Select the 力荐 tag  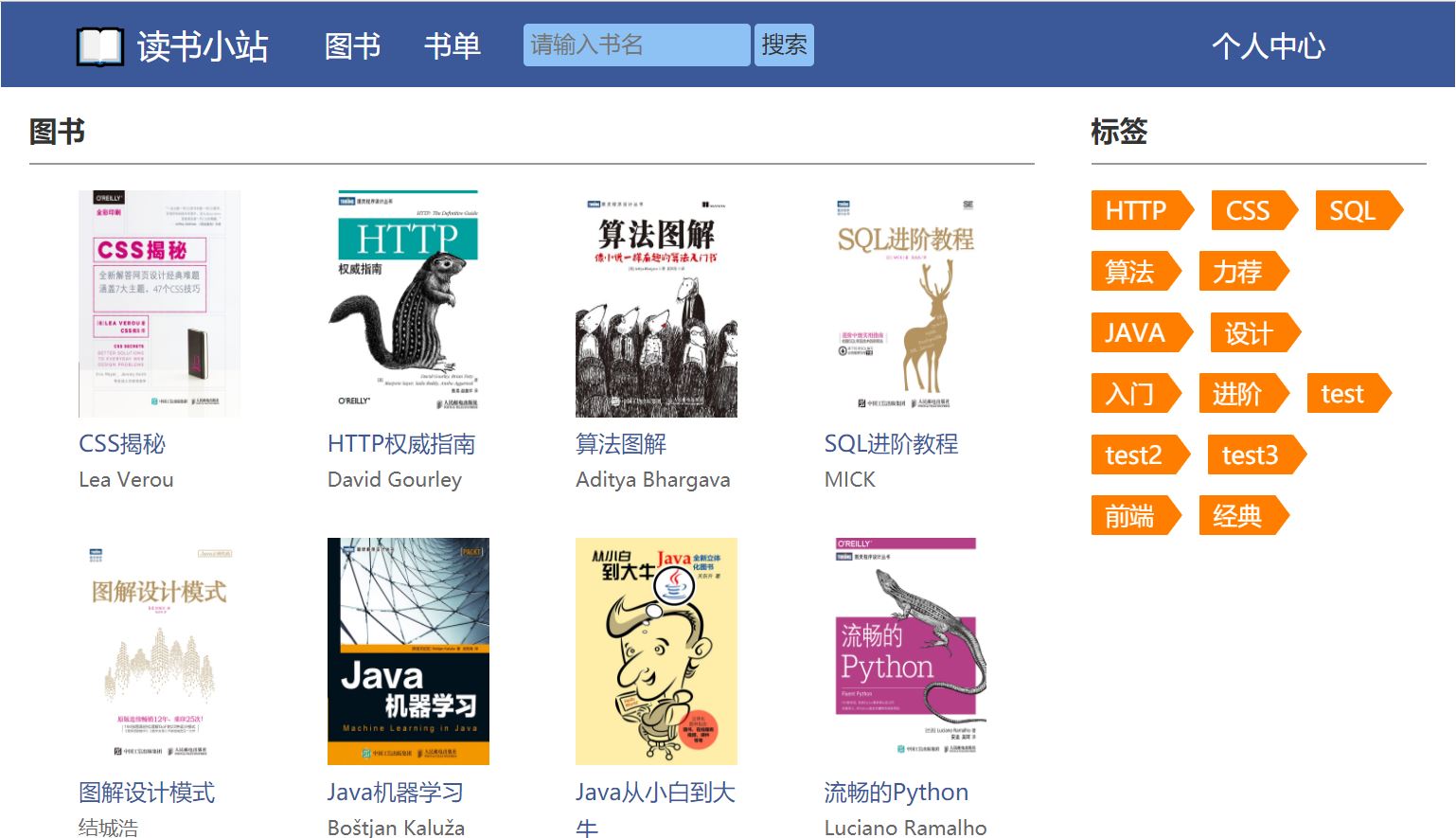coord(1244,272)
